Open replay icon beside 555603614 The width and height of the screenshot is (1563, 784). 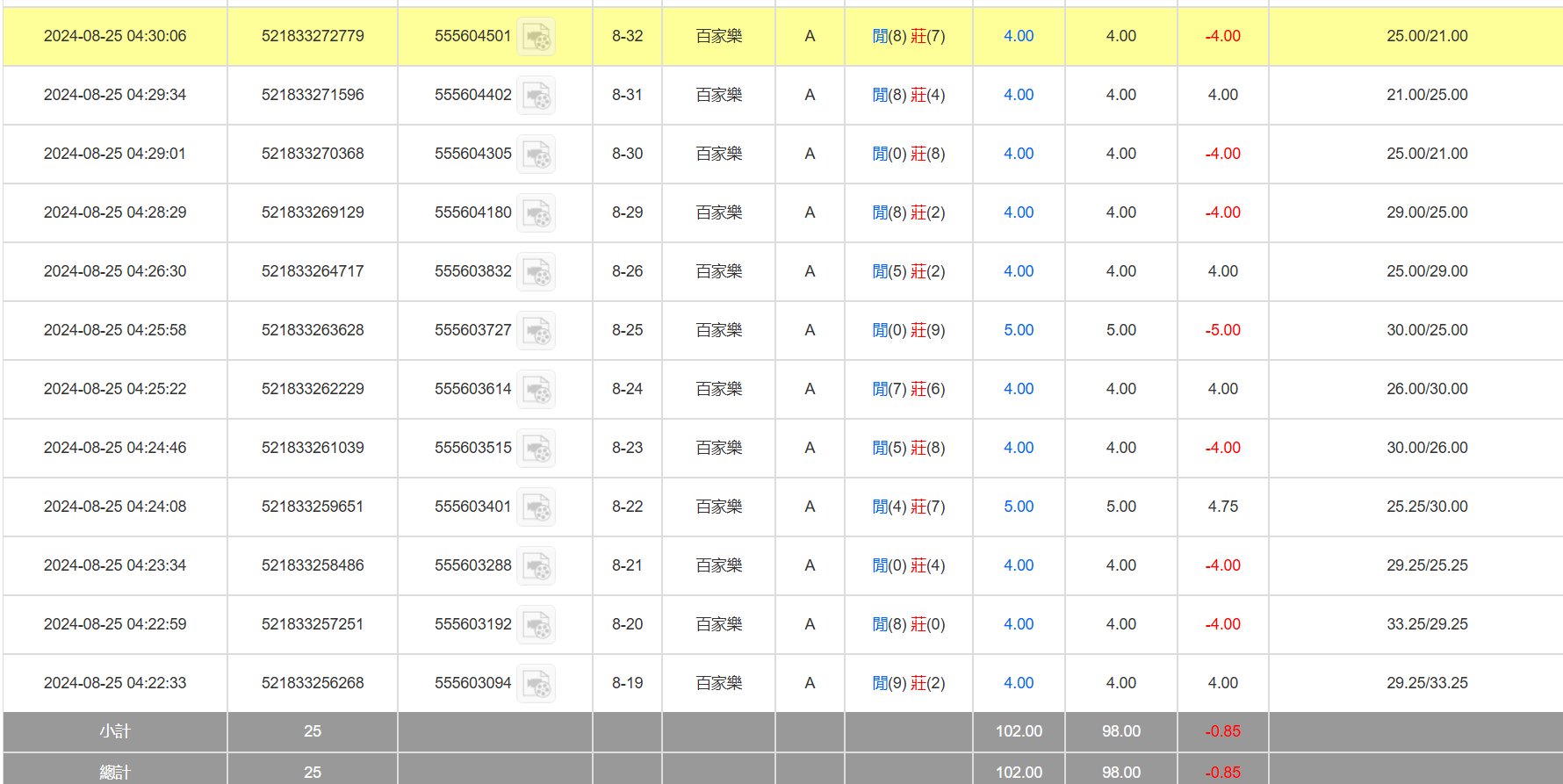coord(536,390)
